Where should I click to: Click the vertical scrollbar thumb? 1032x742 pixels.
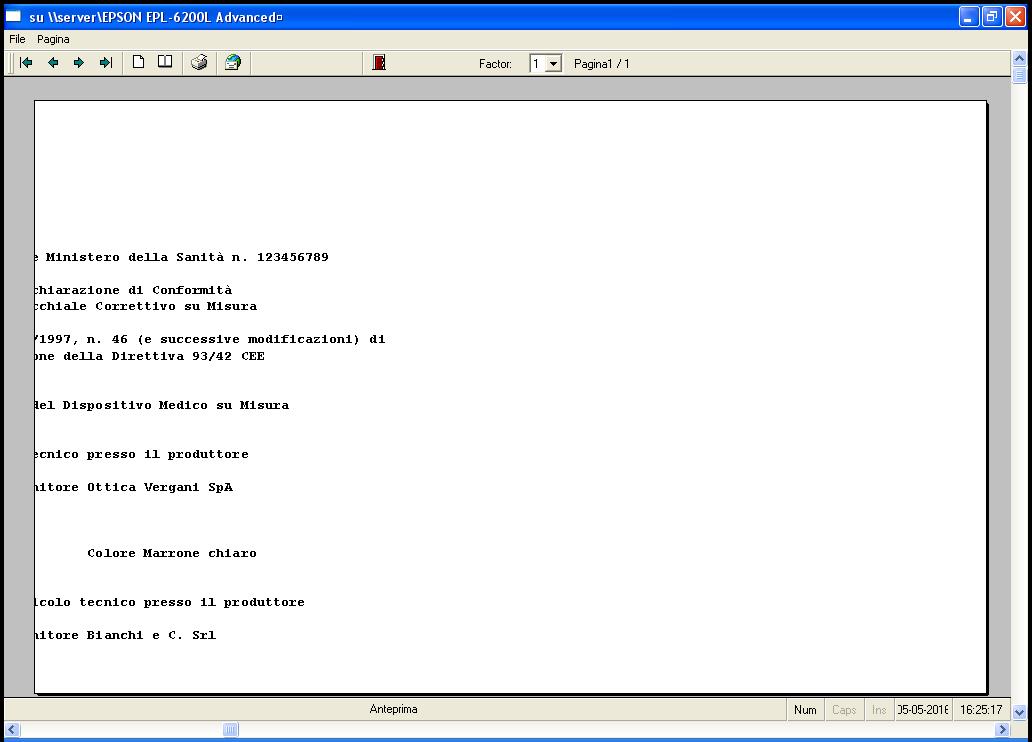click(1019, 75)
